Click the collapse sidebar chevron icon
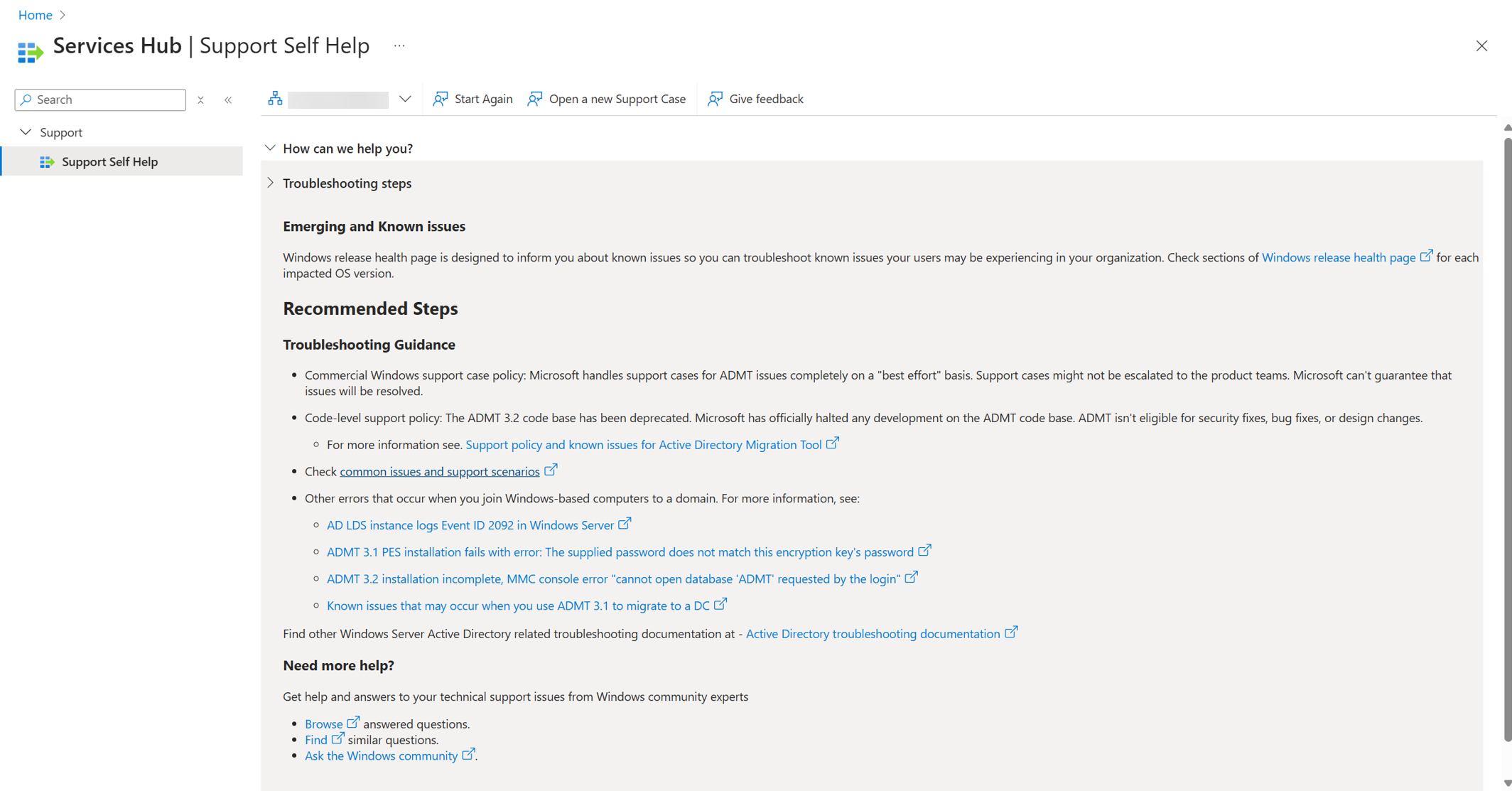The image size is (1512, 791). pyautogui.click(x=228, y=99)
